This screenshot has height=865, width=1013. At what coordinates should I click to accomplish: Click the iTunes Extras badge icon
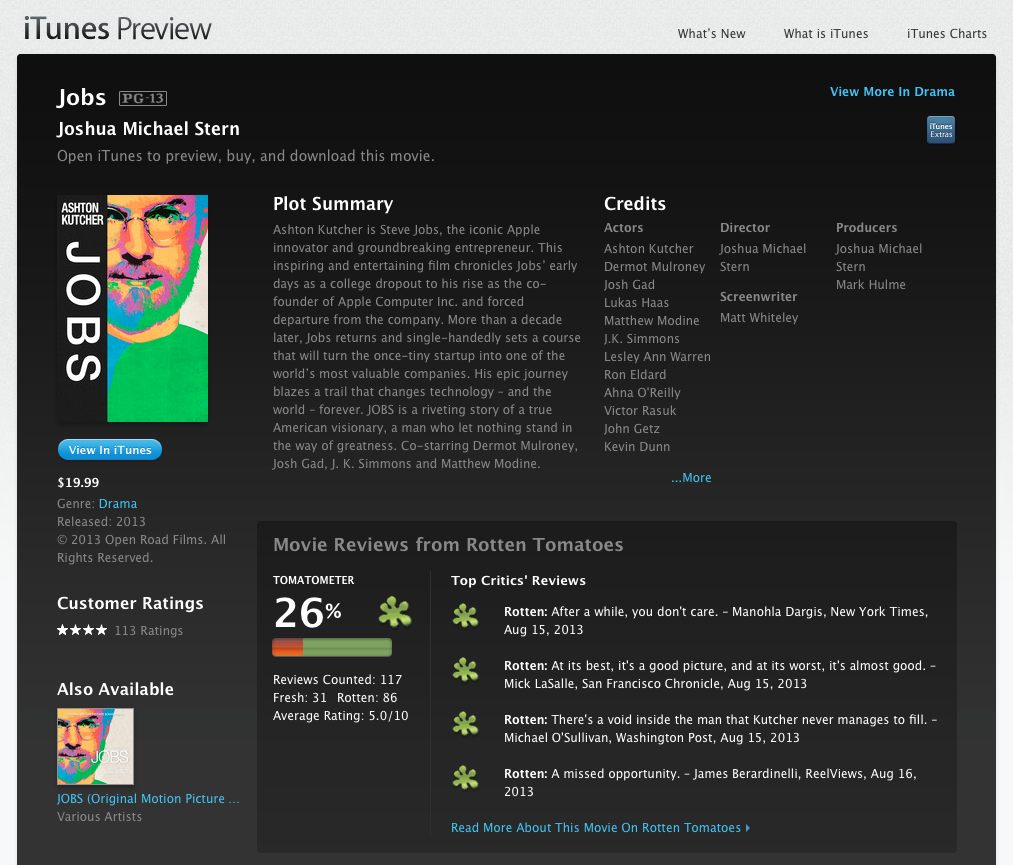[940, 130]
